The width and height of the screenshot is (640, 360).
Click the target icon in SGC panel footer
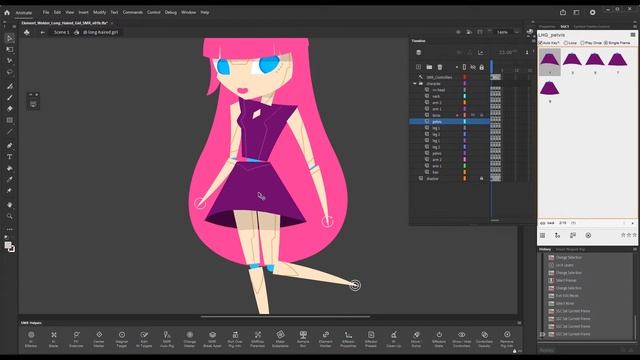588,236
